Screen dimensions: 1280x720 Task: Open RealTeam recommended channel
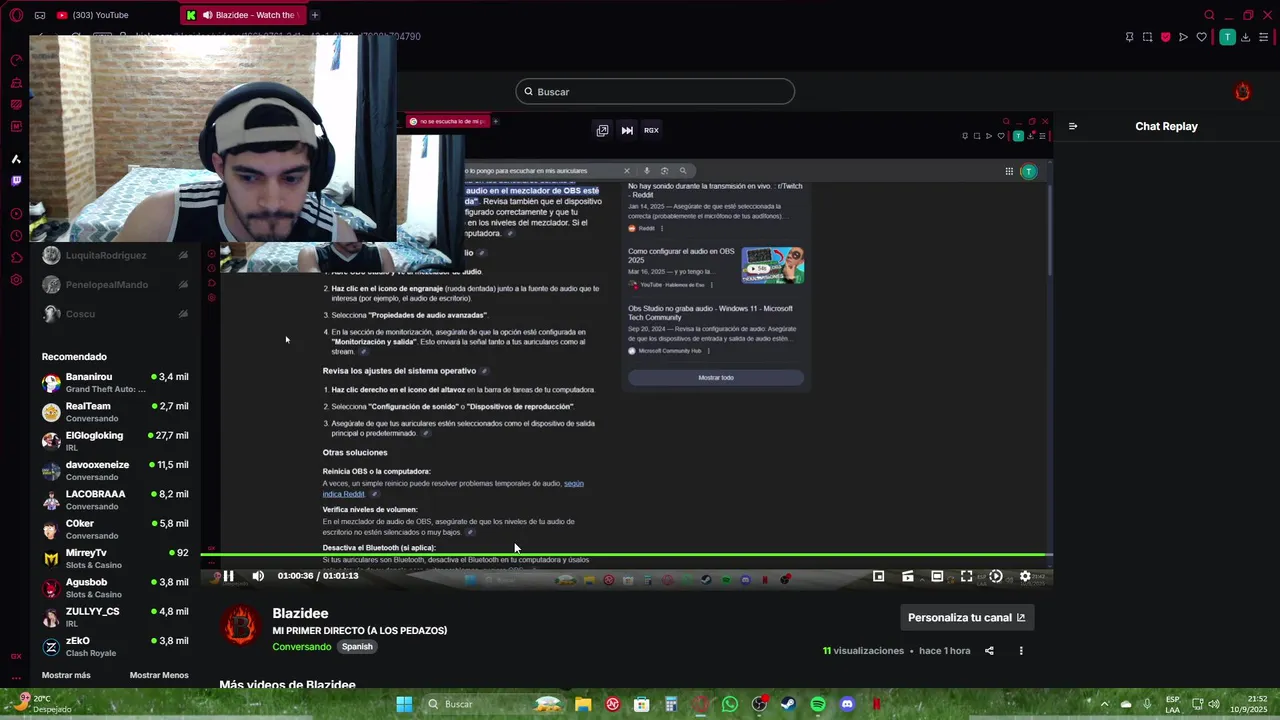tap(116, 412)
